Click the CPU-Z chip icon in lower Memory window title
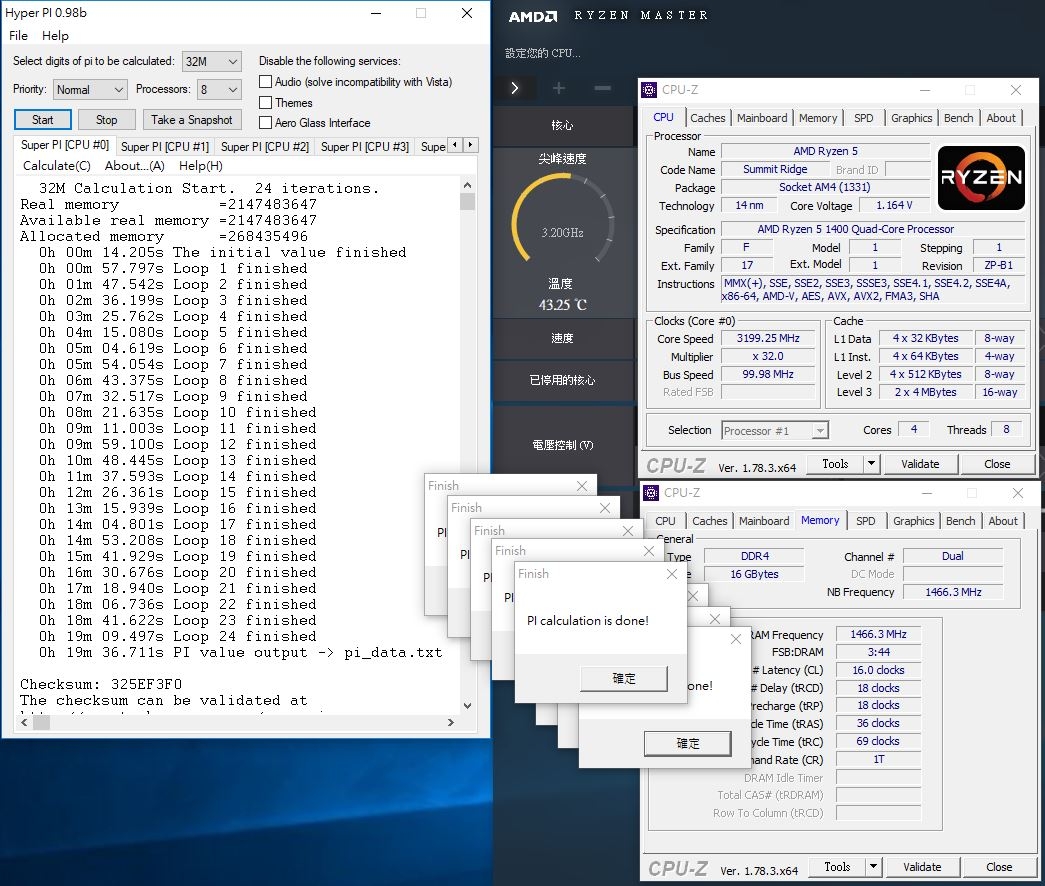Image resolution: width=1045 pixels, height=886 pixels. click(650, 493)
